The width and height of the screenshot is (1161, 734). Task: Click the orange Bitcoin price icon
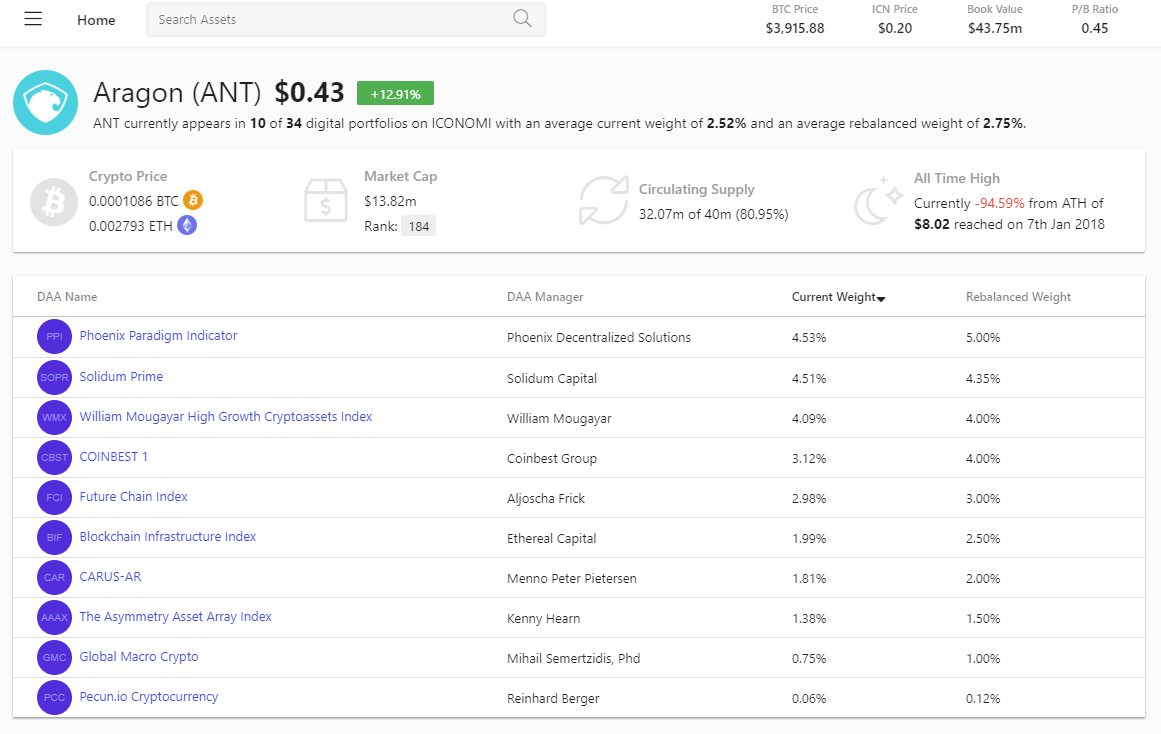[x=193, y=200]
